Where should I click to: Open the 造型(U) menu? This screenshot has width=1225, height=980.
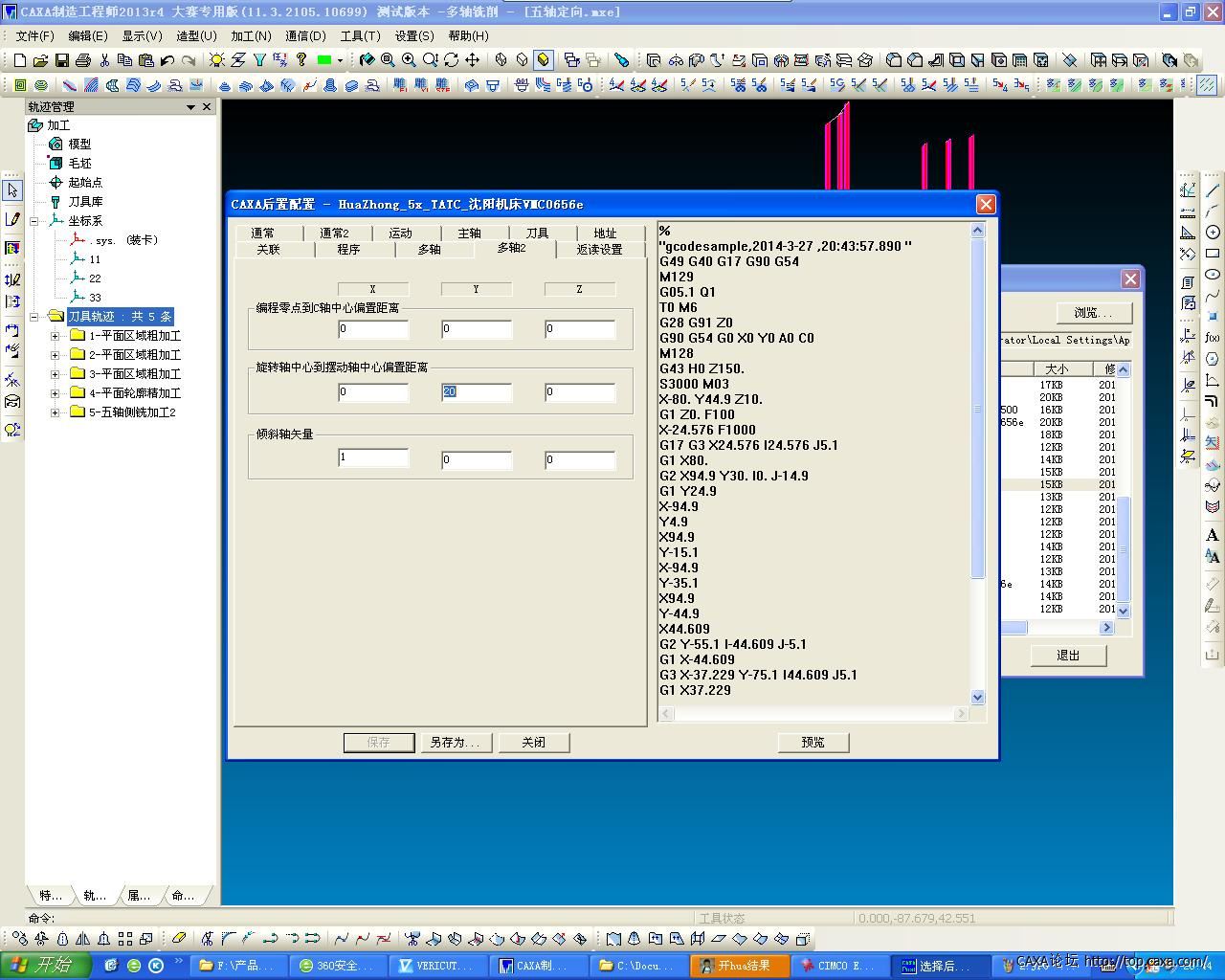coord(196,35)
